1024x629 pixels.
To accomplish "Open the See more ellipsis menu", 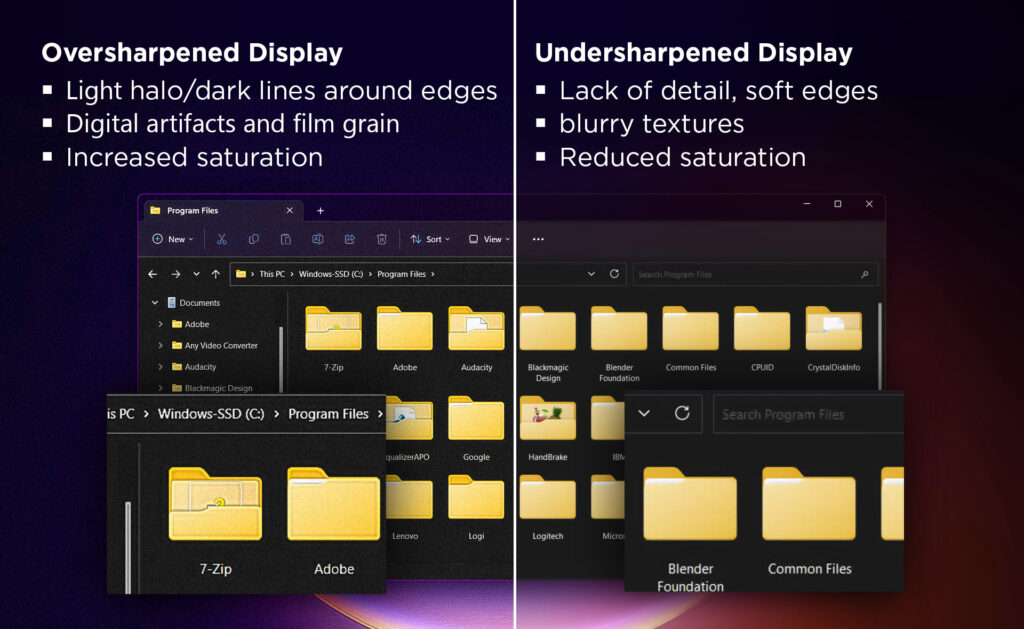I will tap(538, 239).
